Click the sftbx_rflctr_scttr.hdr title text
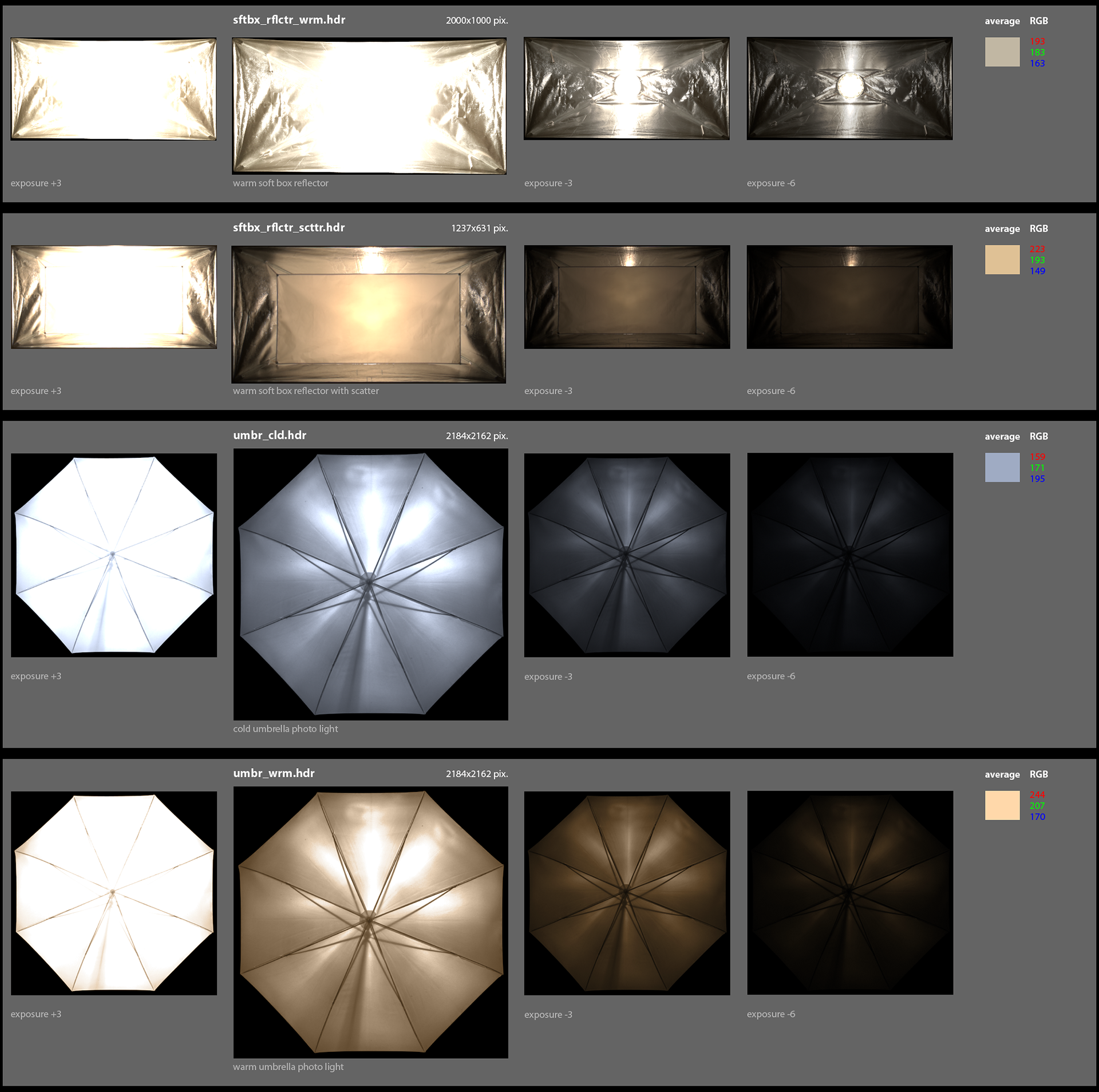 [288, 227]
